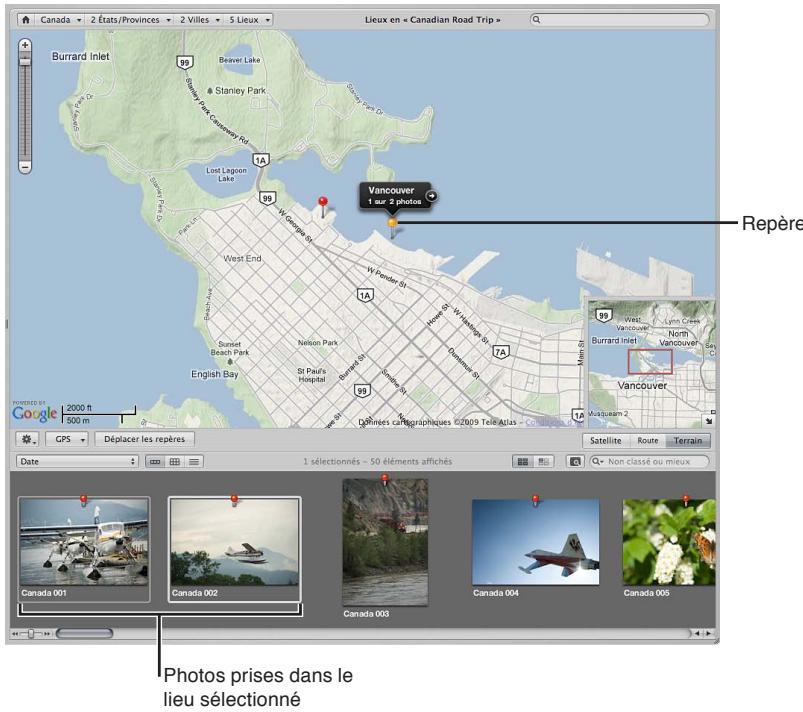The height and width of the screenshot is (712, 803).
Task: Click the arrow on Vancouver pin label
Action: coord(432,196)
